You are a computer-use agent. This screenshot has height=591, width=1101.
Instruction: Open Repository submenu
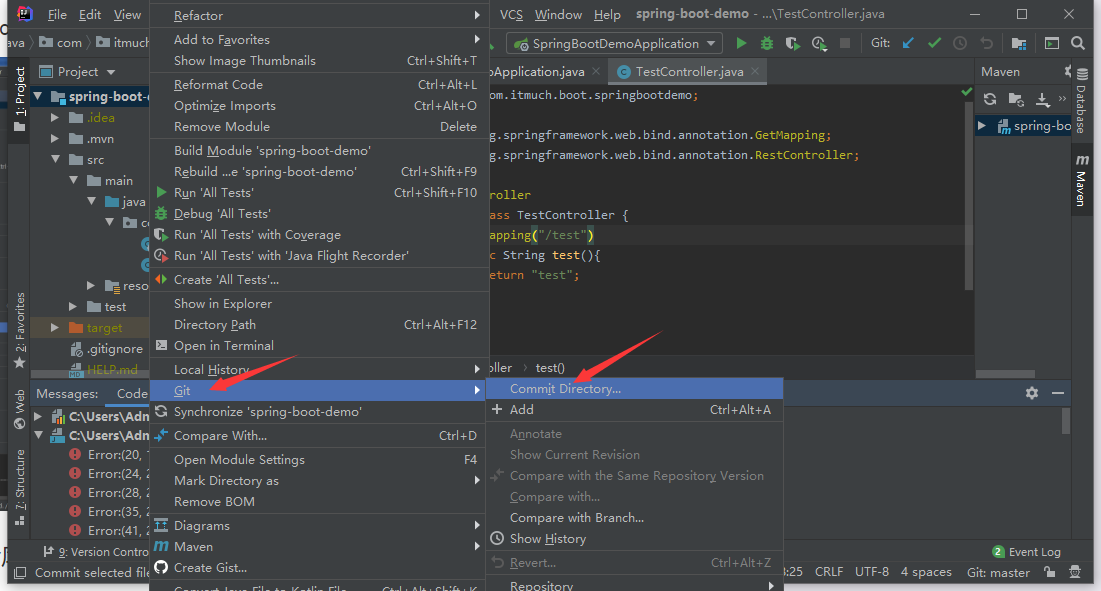click(x=634, y=585)
